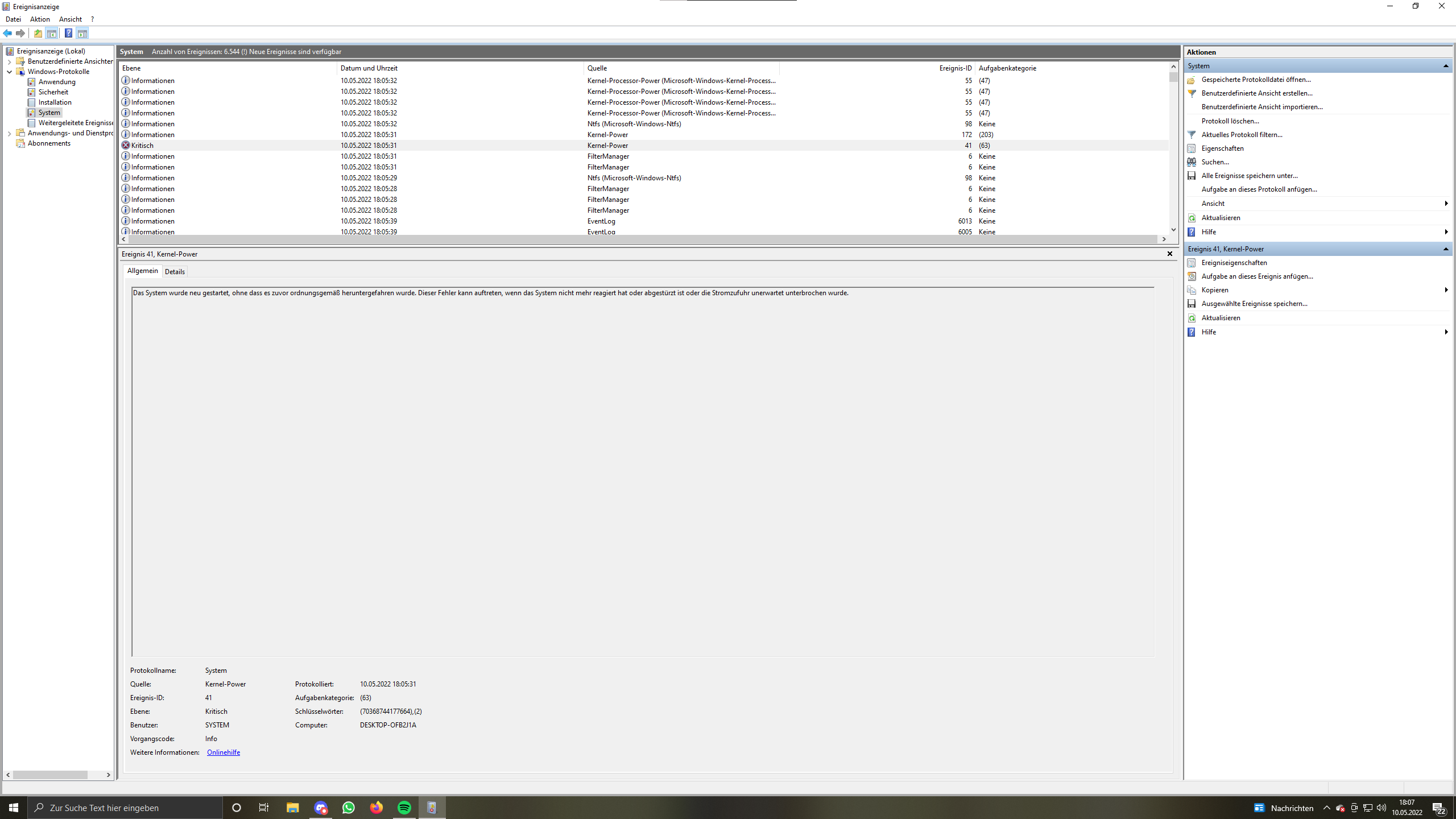The image size is (1456, 819).
Task: Collapse the Windows-Protokolle tree node
Action: 9,72
